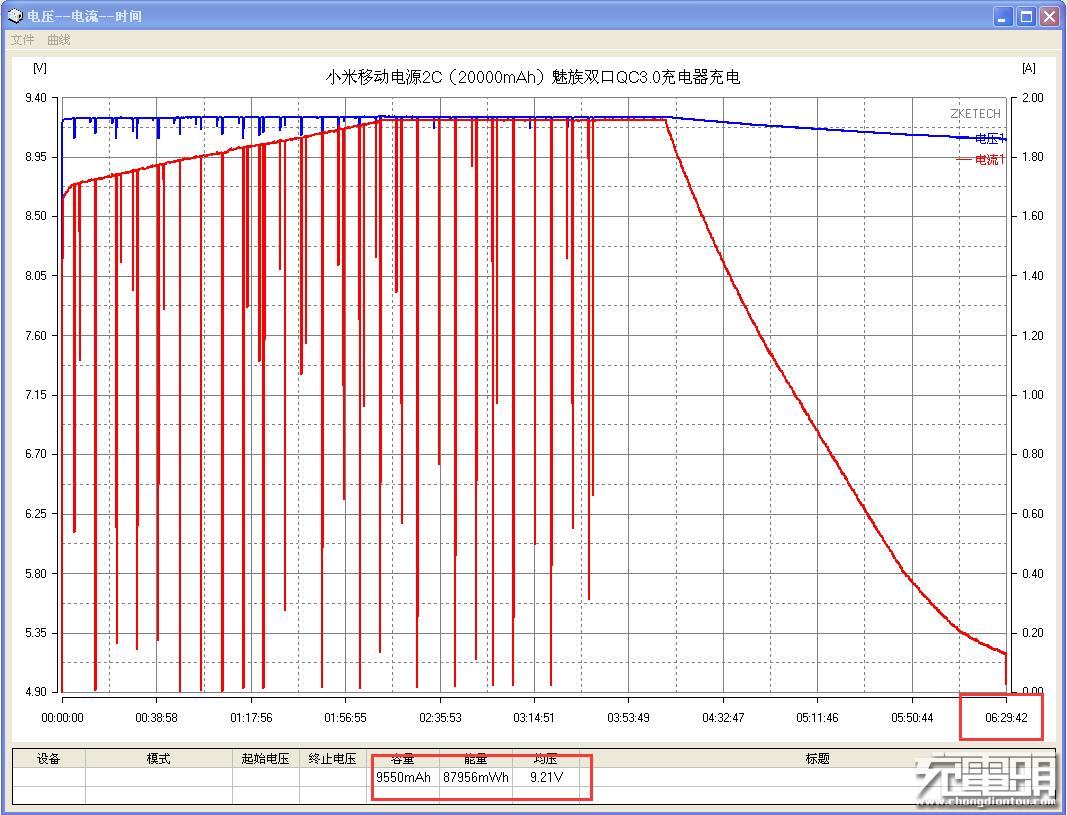Select the 起始电压 column header
This screenshot has width=1067, height=815.
pyautogui.click(x=265, y=759)
